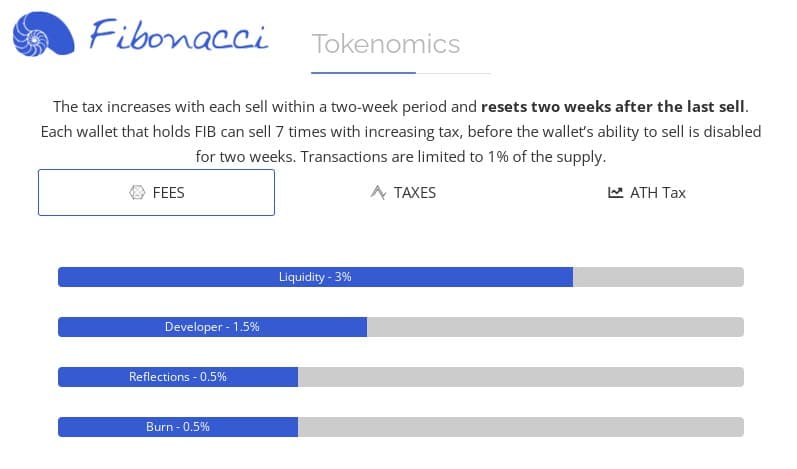Click the grey unfilled part of the Reflections bar
Viewport: 797px width, 469px height.
point(520,377)
